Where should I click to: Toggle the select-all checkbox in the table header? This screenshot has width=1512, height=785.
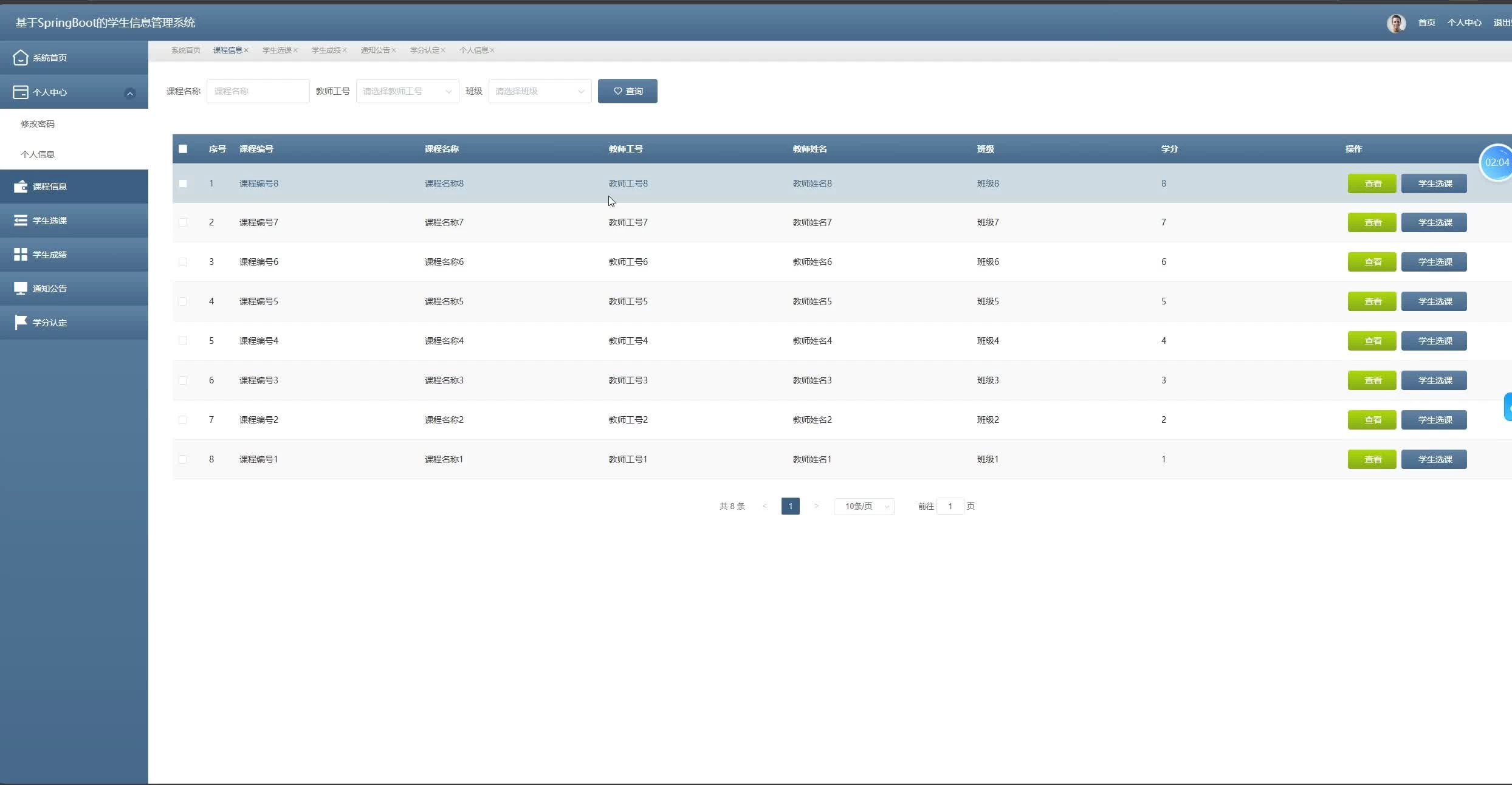(183, 149)
